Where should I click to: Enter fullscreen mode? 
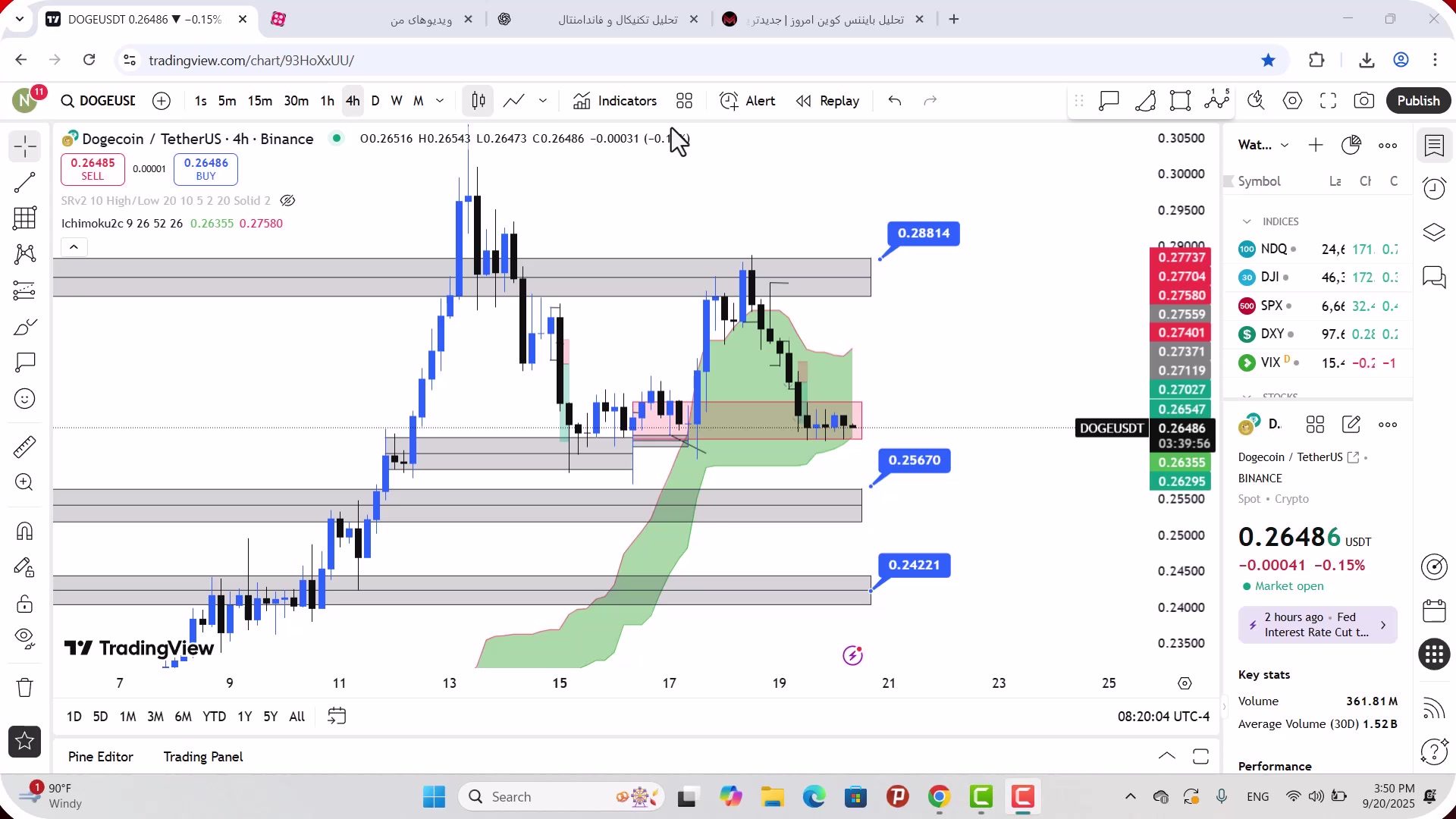[1328, 101]
